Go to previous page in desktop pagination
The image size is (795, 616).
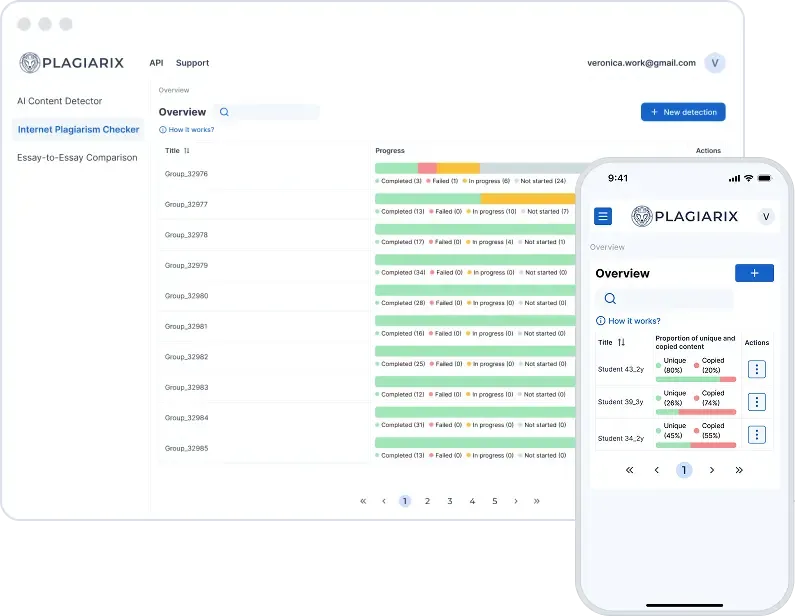pyautogui.click(x=384, y=501)
